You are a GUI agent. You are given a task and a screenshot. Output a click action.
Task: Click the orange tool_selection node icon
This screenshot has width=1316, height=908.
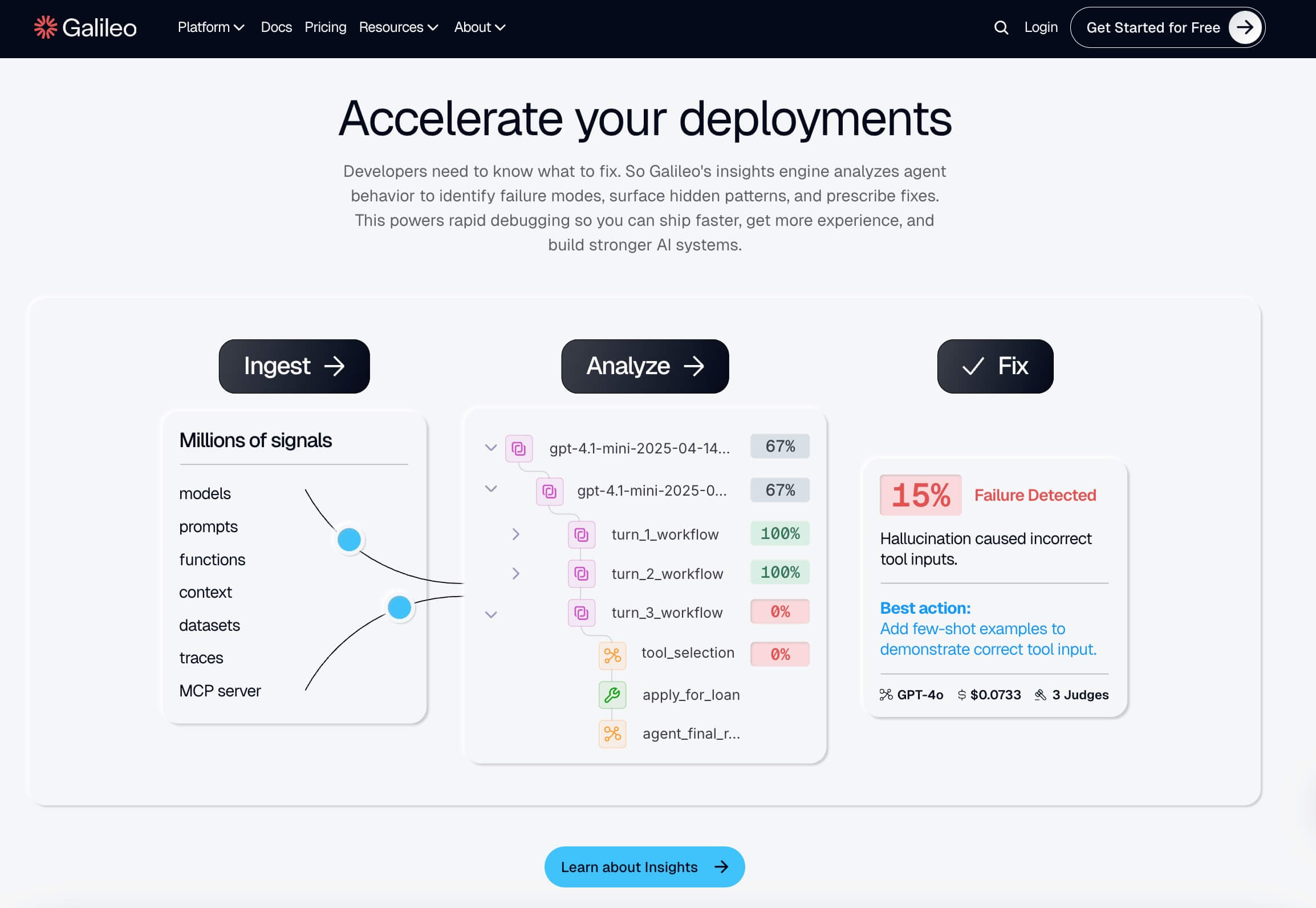[612, 655]
